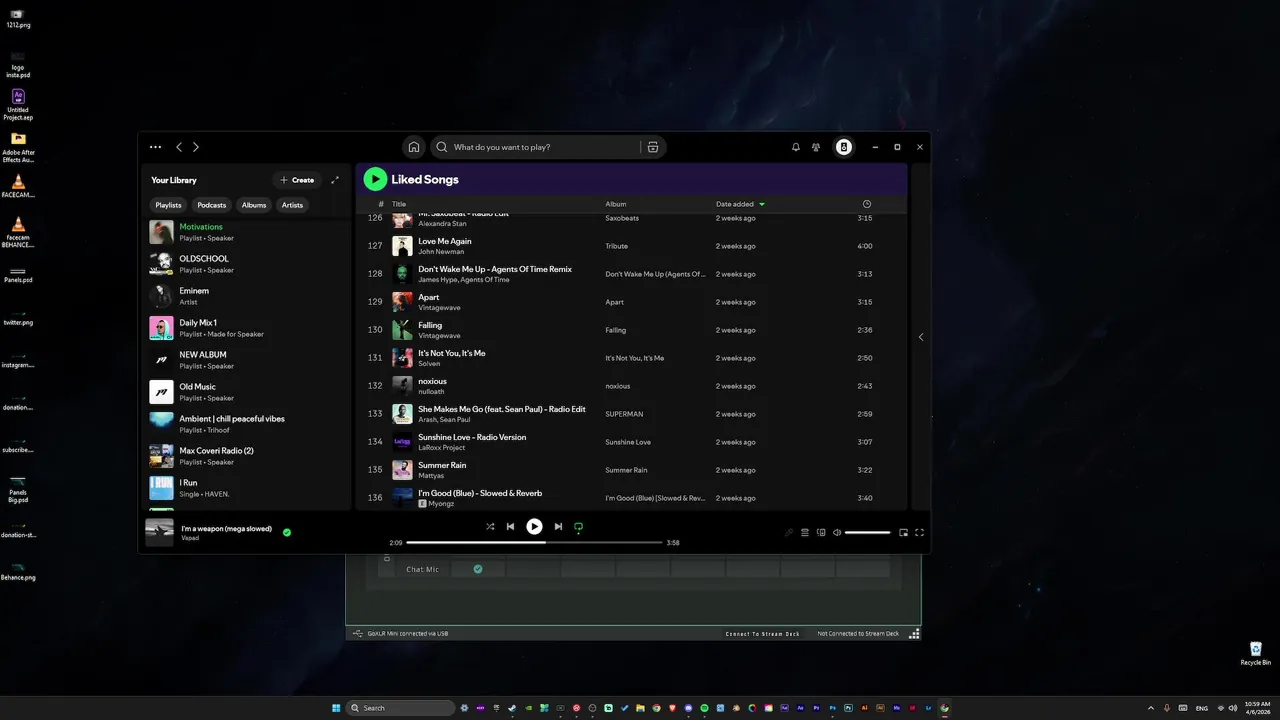Click the Sunshine Love album link
Screen dimensions: 1280x720
tap(628, 442)
